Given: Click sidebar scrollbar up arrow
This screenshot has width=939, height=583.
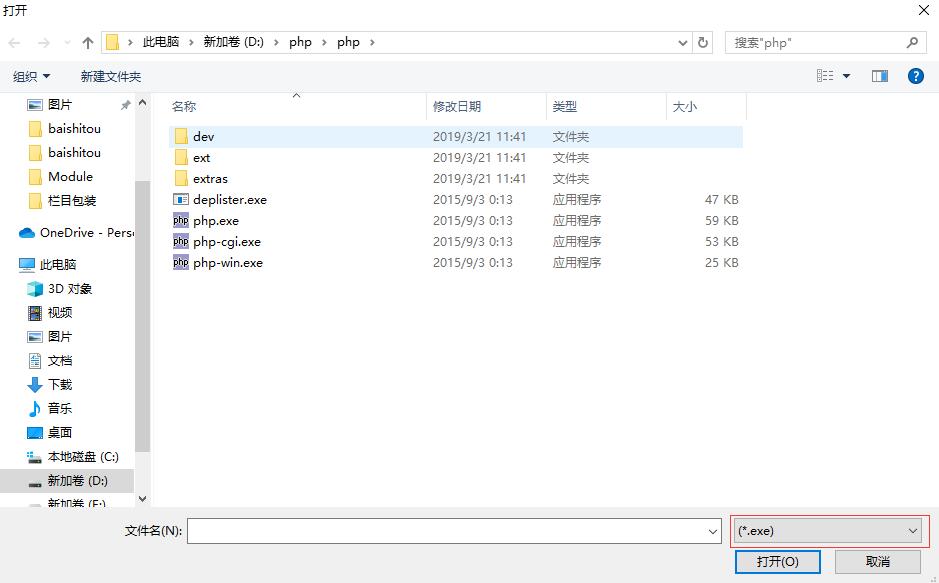Looking at the screenshot, I should coord(143,102).
